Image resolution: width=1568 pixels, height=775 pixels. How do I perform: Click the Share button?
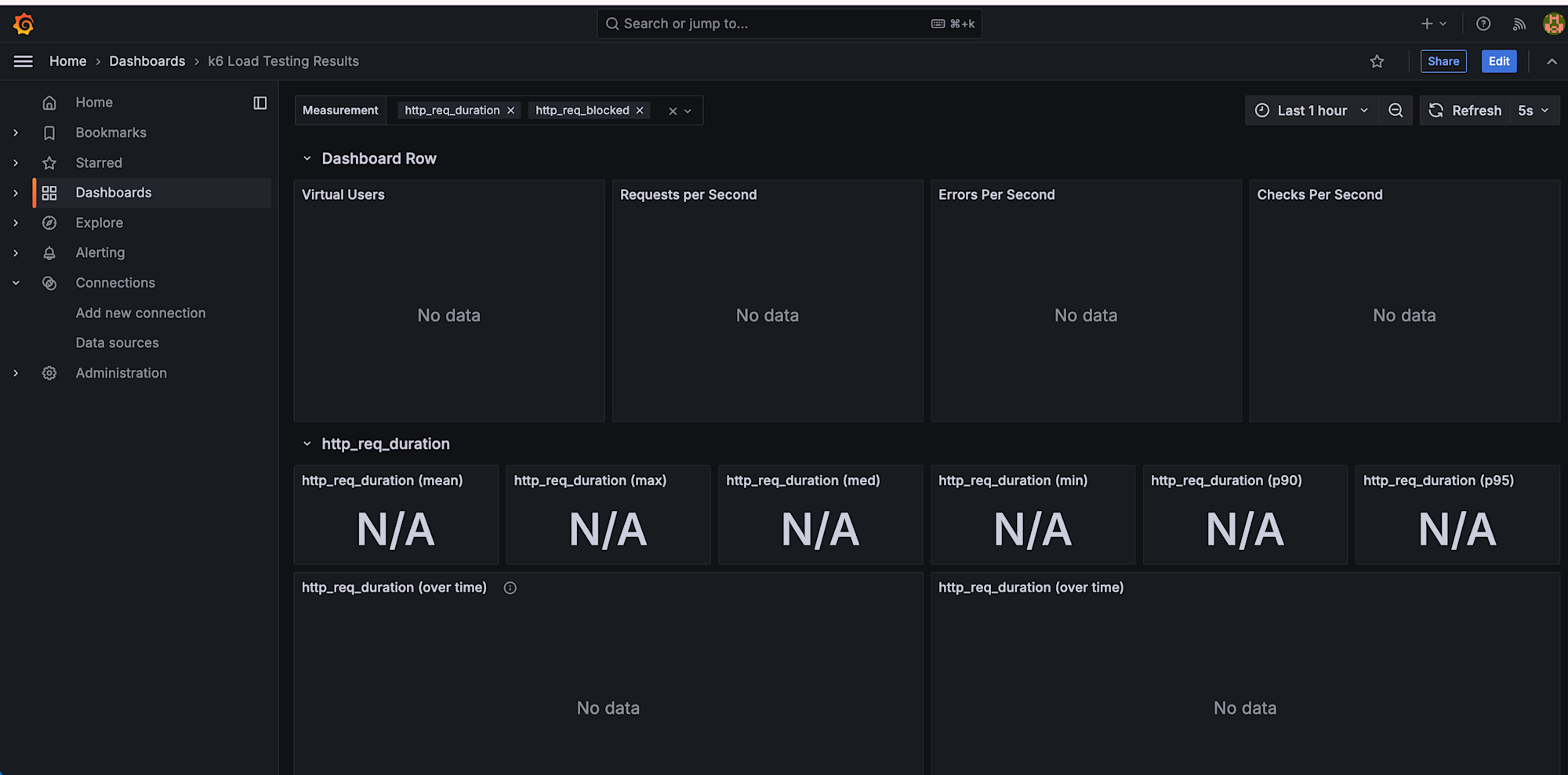(1443, 61)
